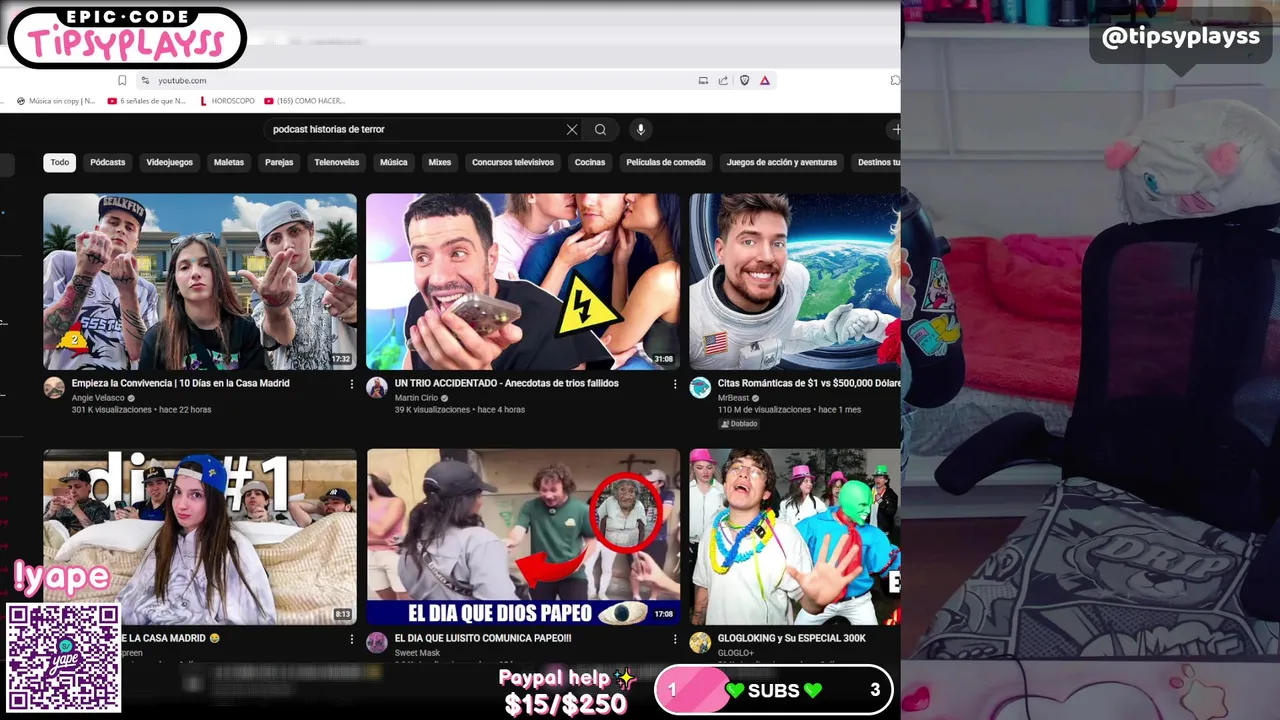Open Martin Cirio channel avatar

coord(377,388)
